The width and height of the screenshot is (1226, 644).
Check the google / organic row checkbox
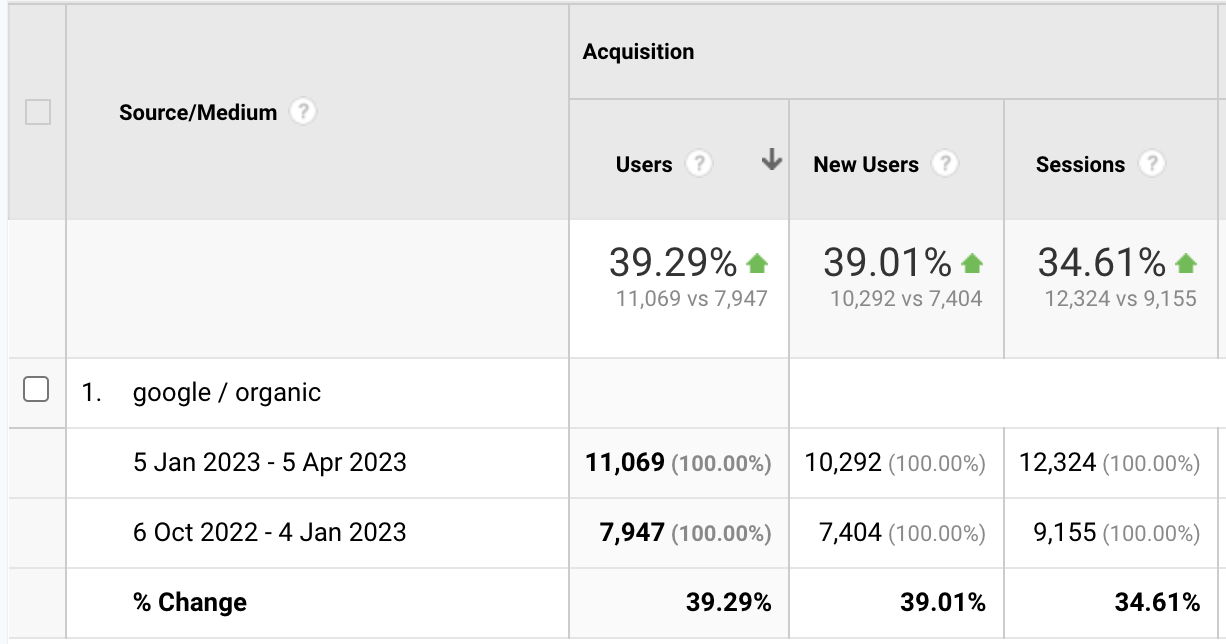(x=36, y=390)
